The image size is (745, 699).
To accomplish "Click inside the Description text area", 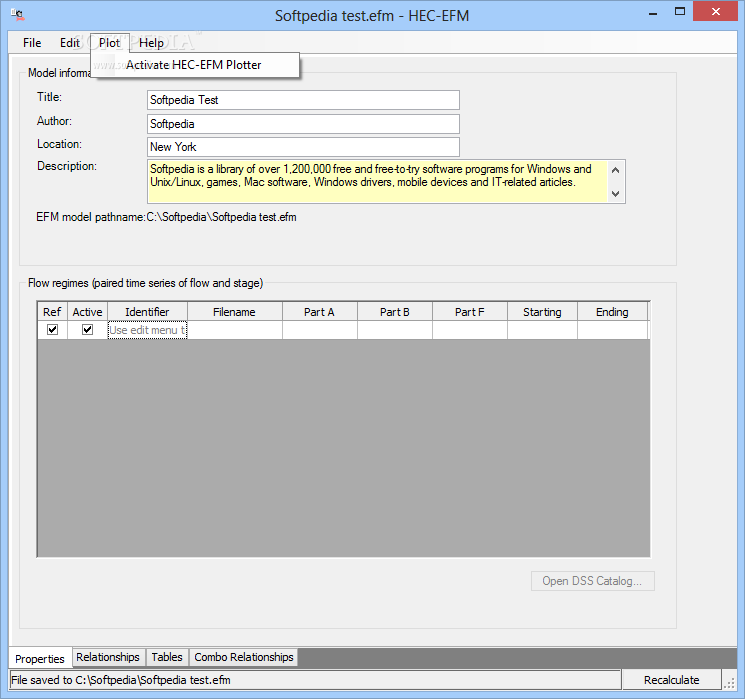I will coord(377,182).
